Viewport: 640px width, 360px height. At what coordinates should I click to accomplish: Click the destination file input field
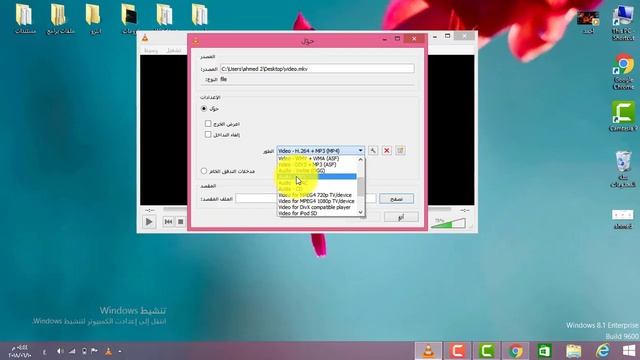(305, 198)
